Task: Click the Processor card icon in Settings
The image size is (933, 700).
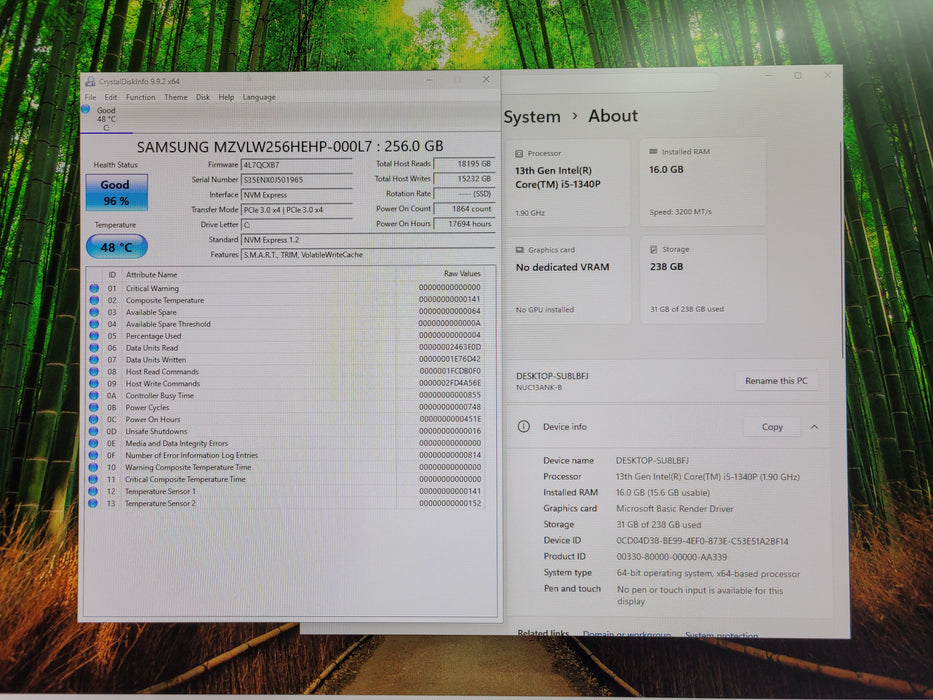Action: click(x=519, y=154)
